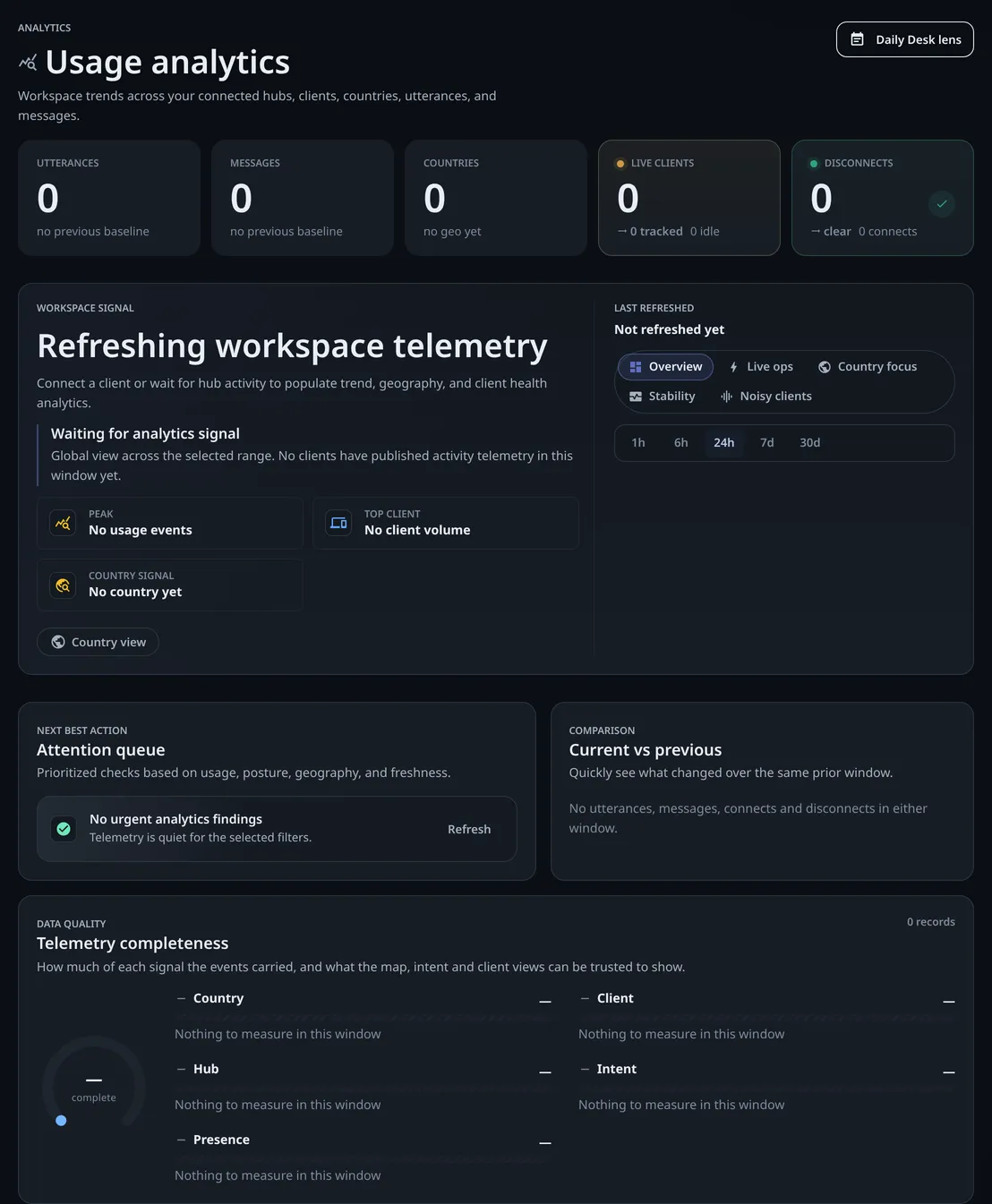
Task: Click the checkmark icon in Disconnects card
Action: click(x=941, y=204)
